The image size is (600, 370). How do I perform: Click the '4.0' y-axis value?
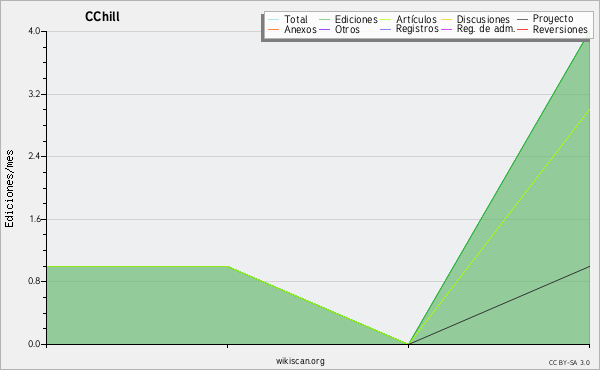point(34,31)
